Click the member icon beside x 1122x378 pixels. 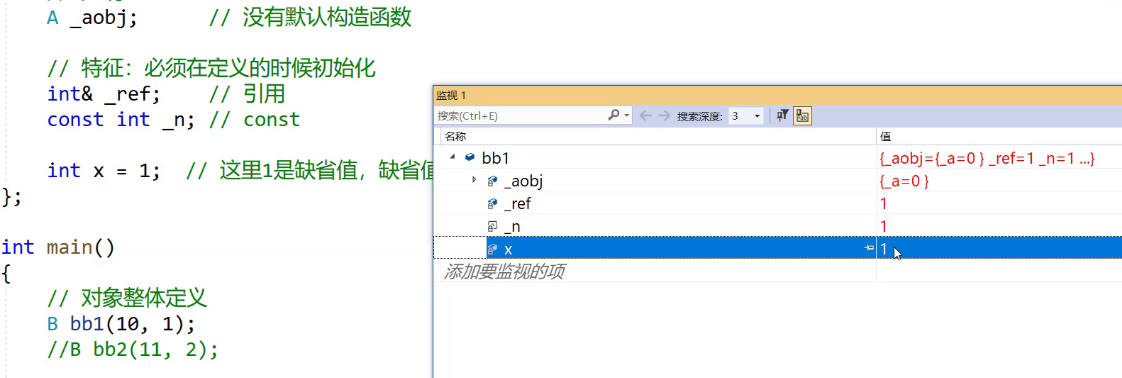[492, 250]
